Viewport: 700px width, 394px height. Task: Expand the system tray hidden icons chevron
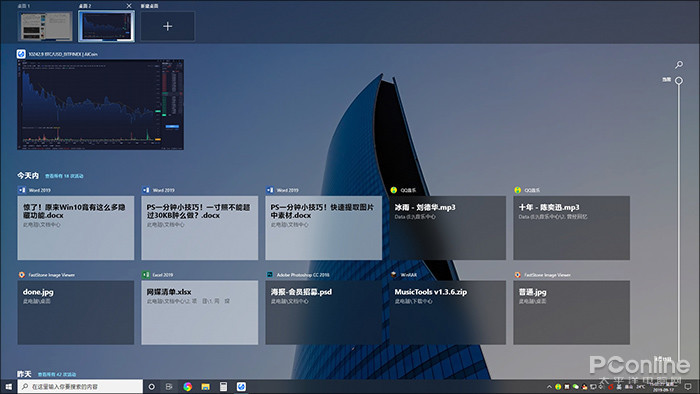[549, 386]
